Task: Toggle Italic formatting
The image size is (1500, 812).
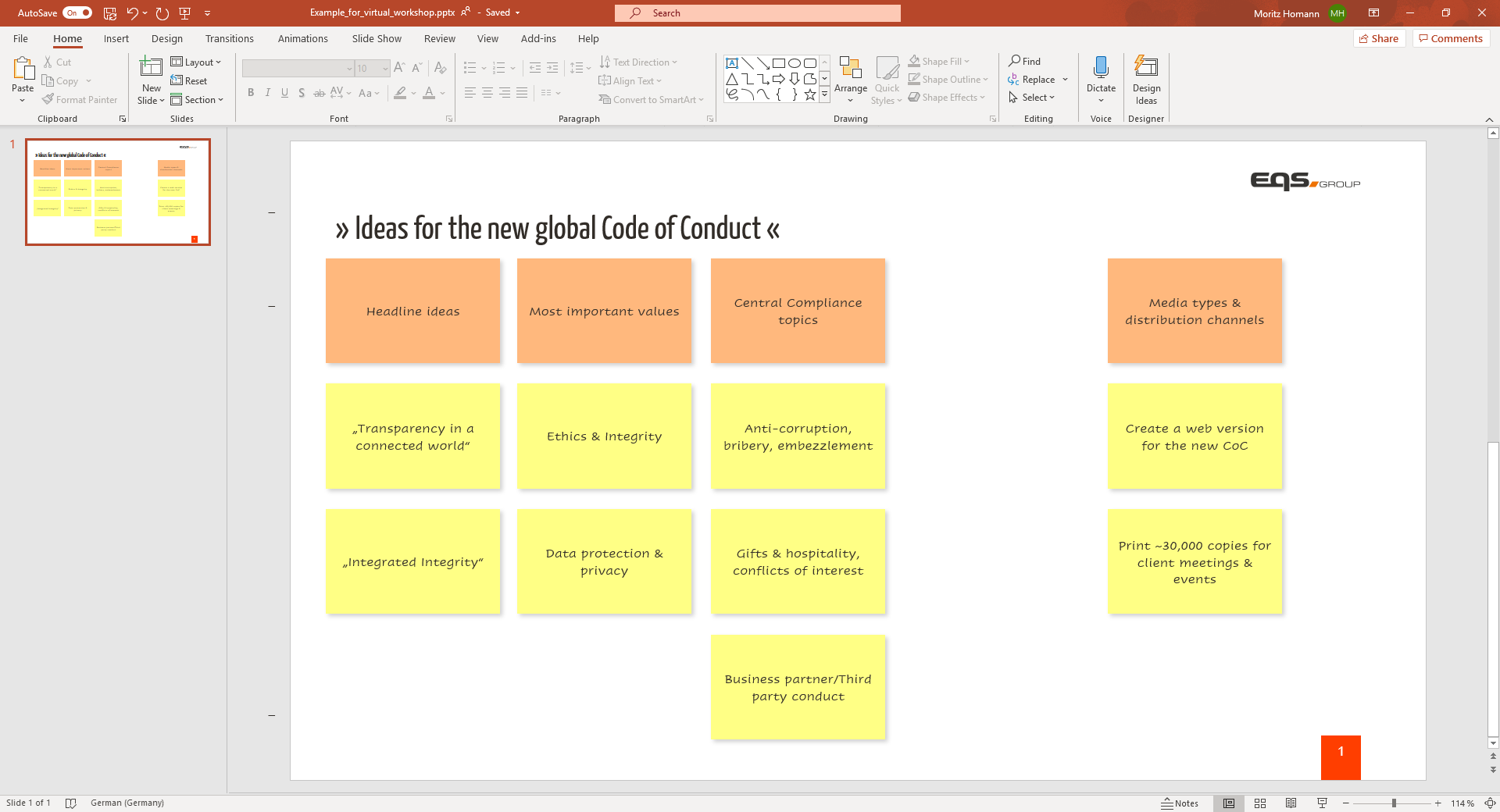Action: tap(268, 93)
